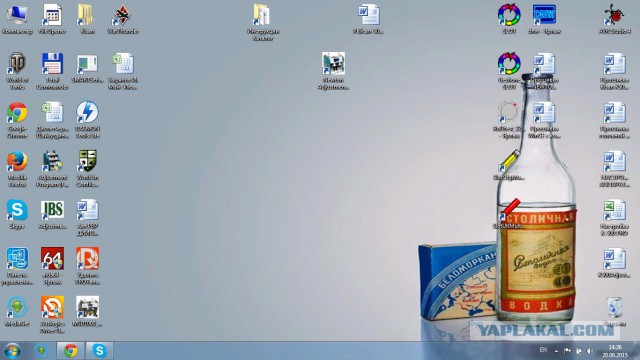Open the taskbar clock and date
The image size is (640, 360).
tap(615, 351)
